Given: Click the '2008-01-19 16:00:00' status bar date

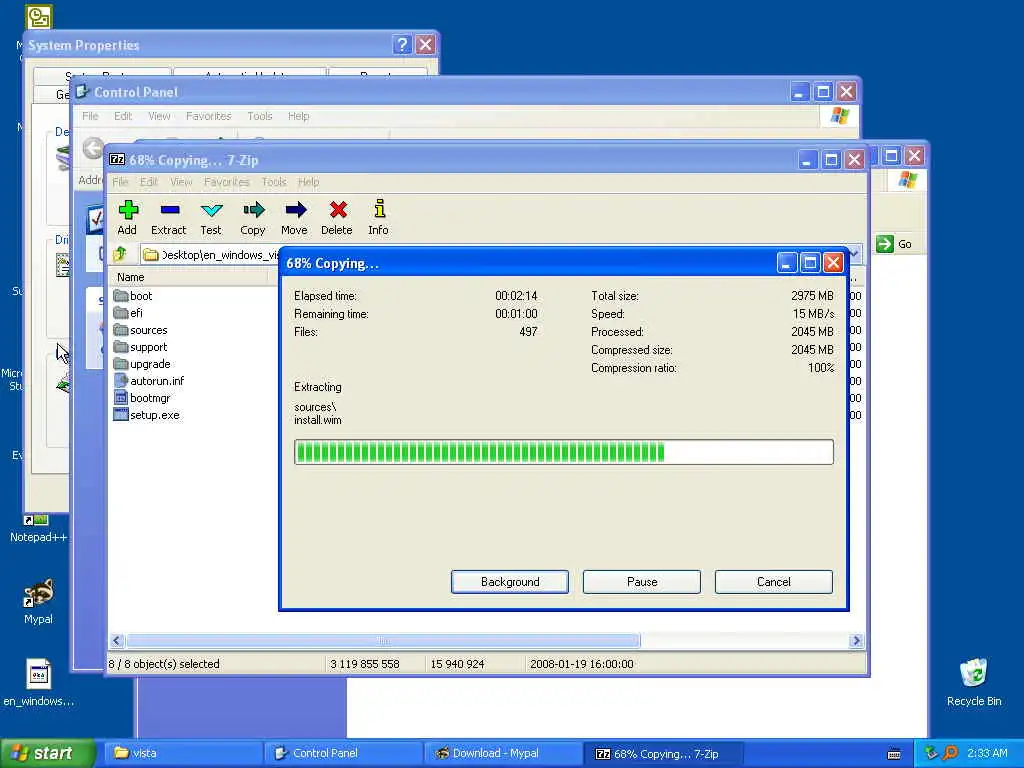Looking at the screenshot, I should 582,664.
